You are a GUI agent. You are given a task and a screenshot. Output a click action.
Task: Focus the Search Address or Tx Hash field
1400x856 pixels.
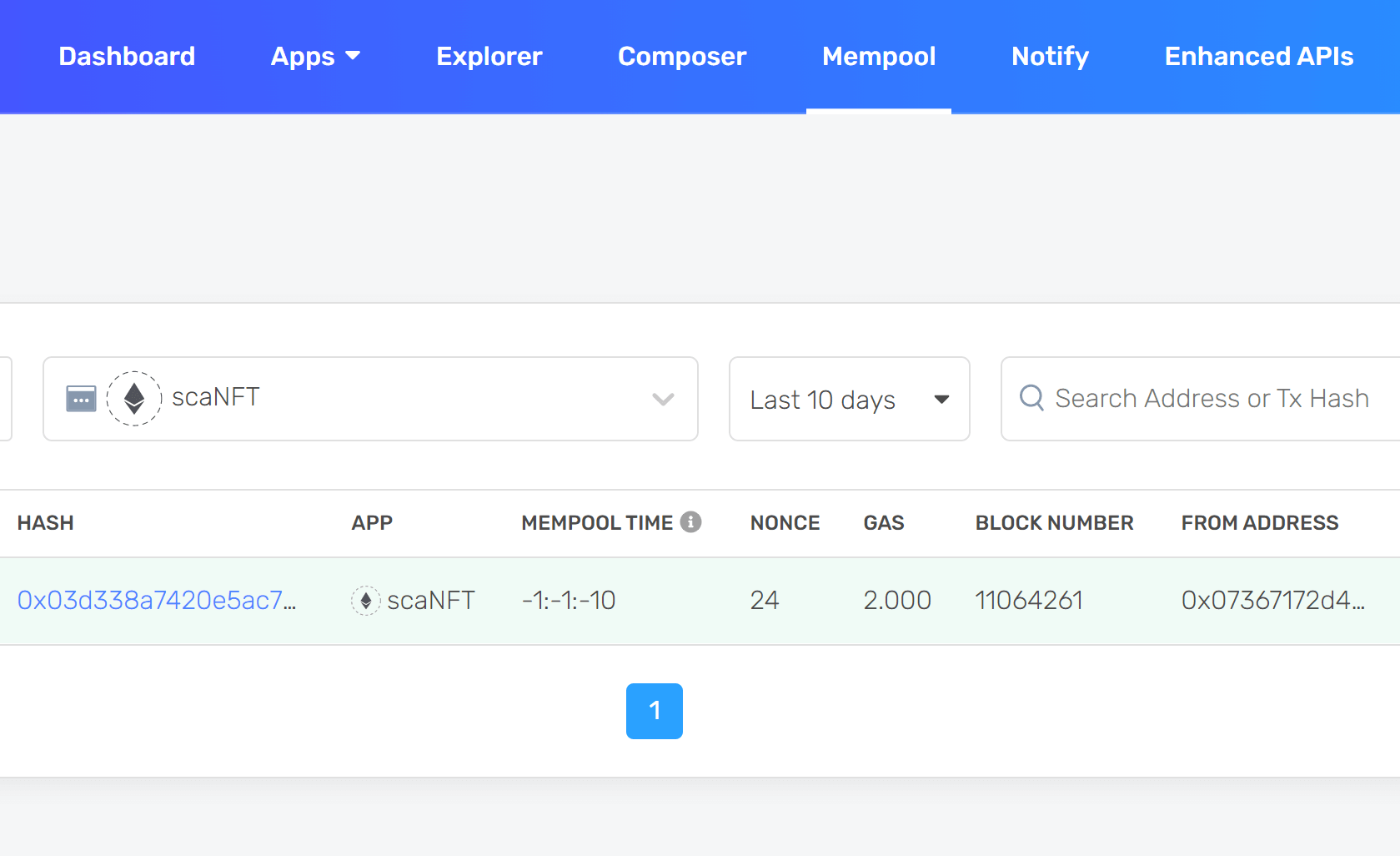[x=1211, y=399]
